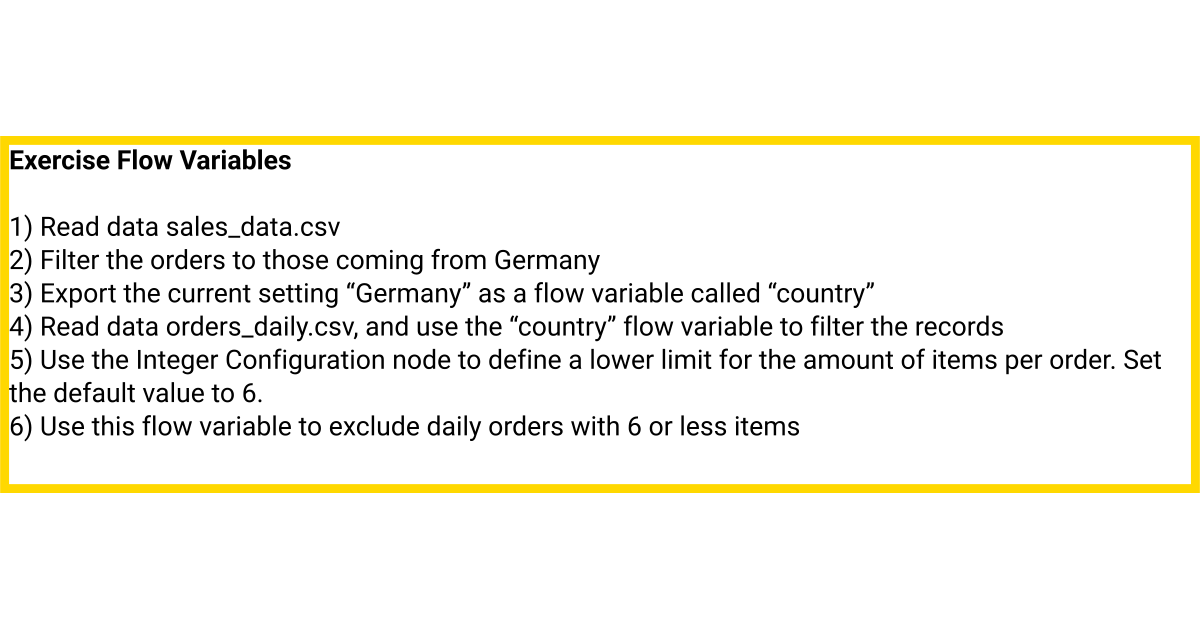Click 'the default value to 6.' line
Viewport: 1200px width, 630px height.
[136, 393]
